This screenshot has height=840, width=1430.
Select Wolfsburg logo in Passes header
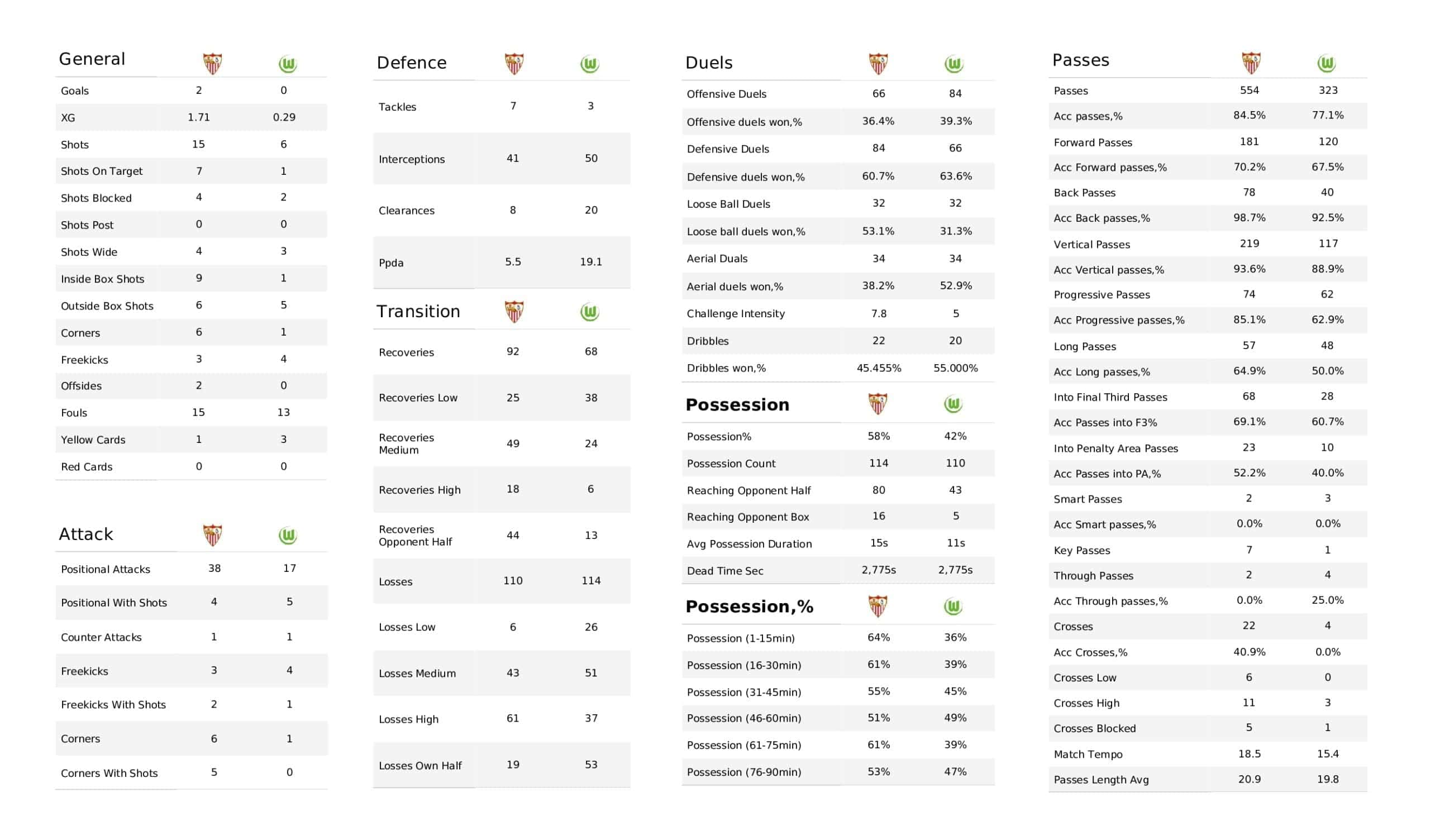pos(1327,63)
